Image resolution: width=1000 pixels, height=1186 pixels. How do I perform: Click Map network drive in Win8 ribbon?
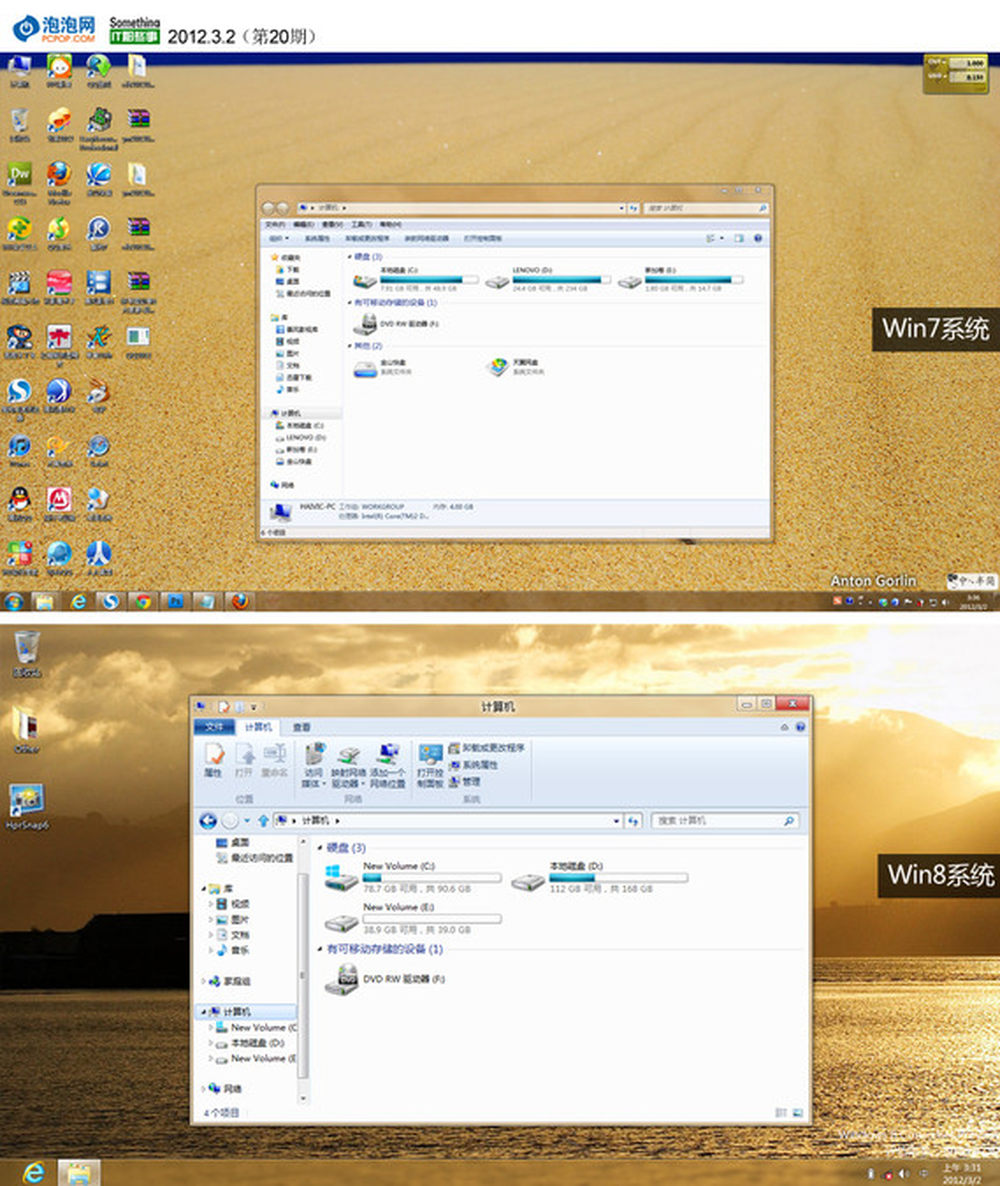[348, 765]
